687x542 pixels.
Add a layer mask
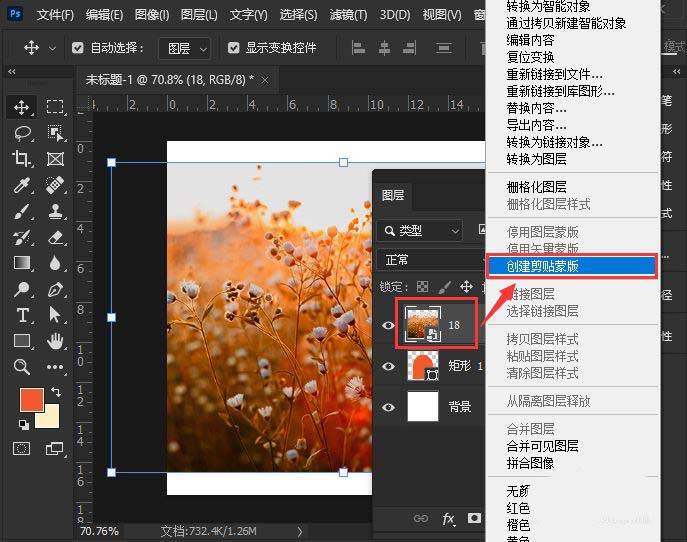[474, 519]
